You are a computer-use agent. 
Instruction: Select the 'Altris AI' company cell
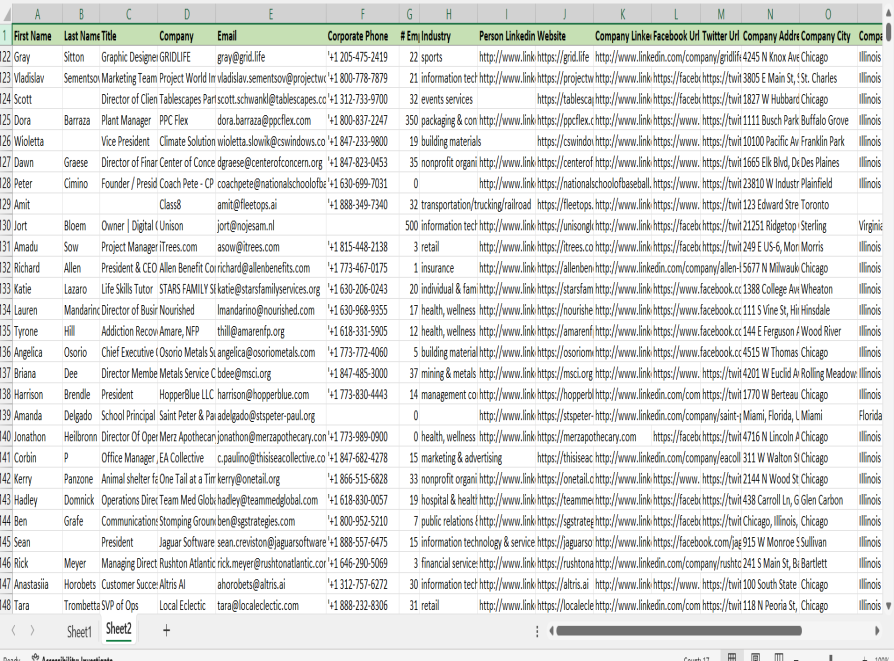coord(186,585)
